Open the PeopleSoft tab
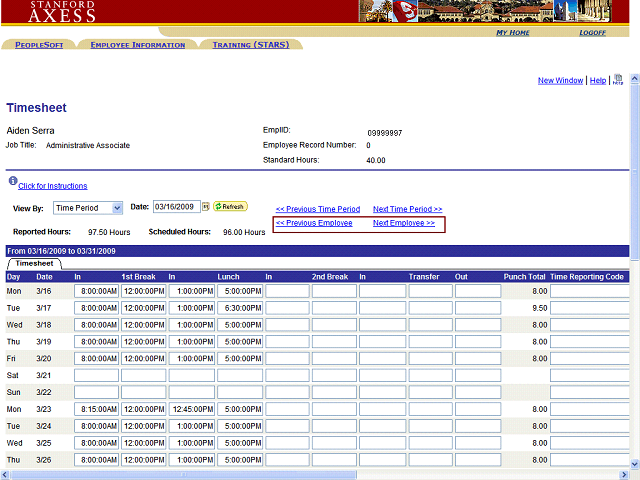This screenshot has height=480, width=640. click(x=39, y=45)
